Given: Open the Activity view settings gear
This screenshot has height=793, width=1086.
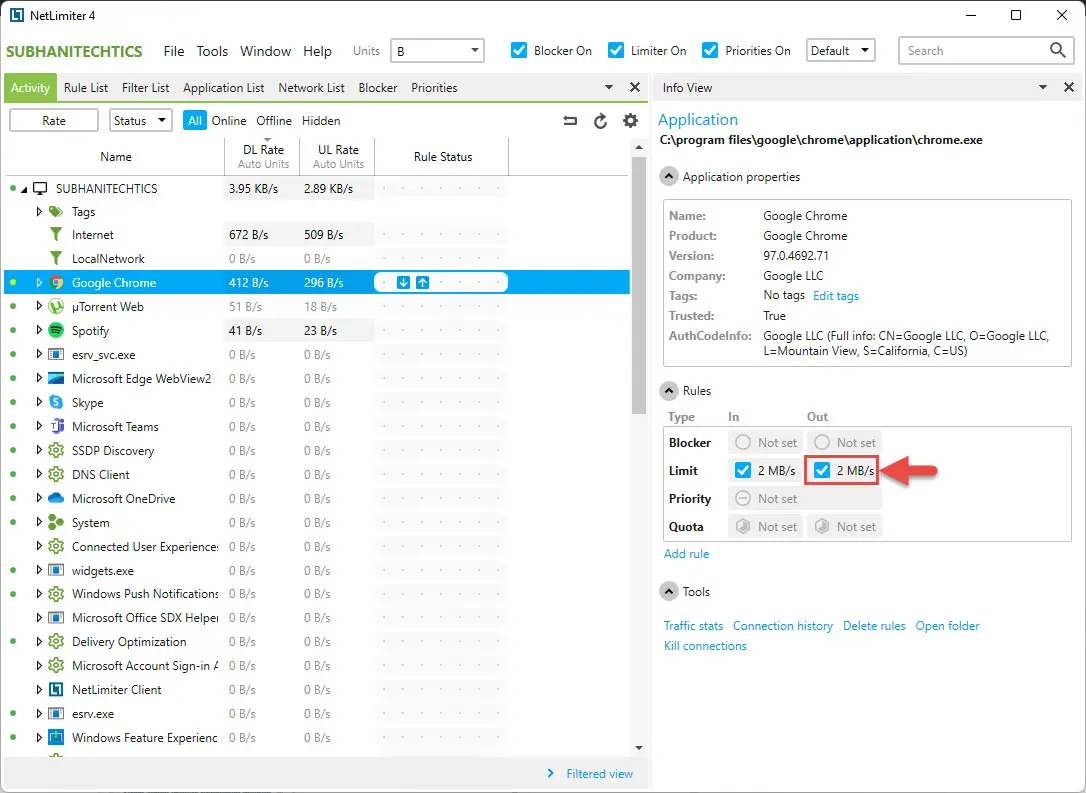Looking at the screenshot, I should 630,121.
